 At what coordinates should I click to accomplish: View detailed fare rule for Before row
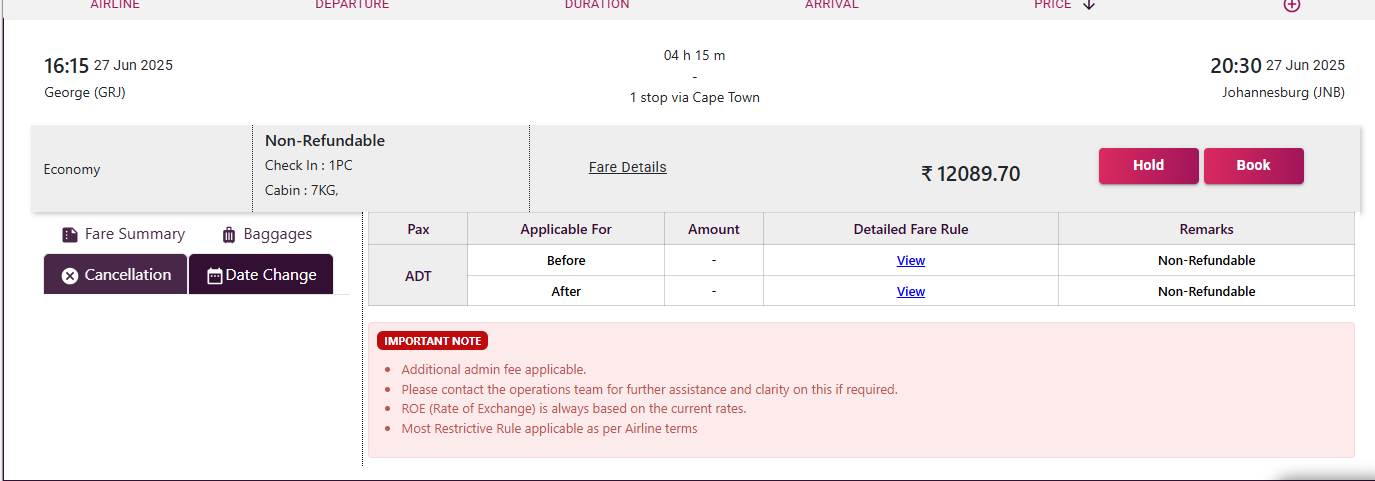[910, 261]
